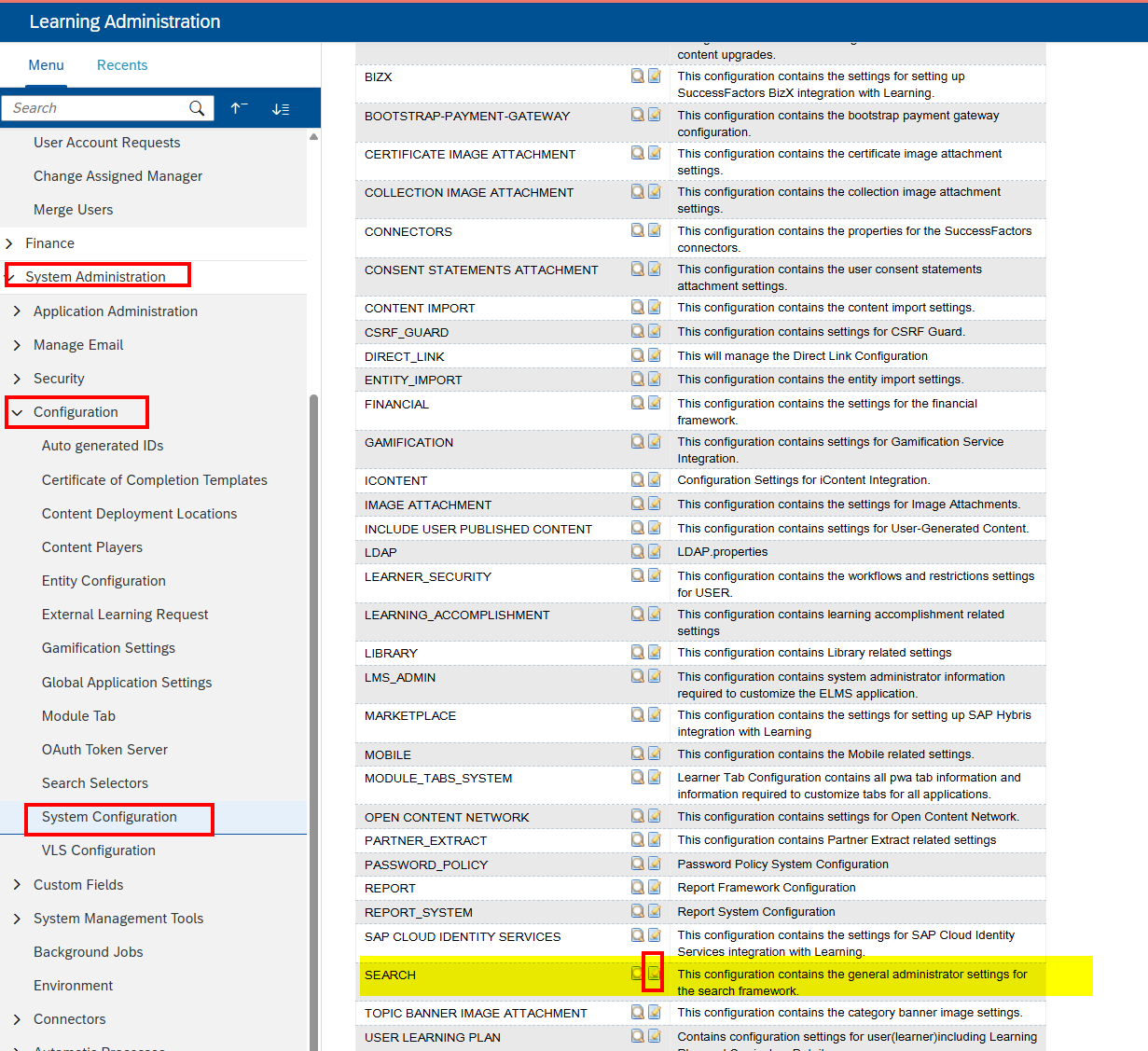The width and height of the screenshot is (1148, 1051).
Task: Open System Configuration in the sidebar
Action: pyautogui.click(x=109, y=817)
